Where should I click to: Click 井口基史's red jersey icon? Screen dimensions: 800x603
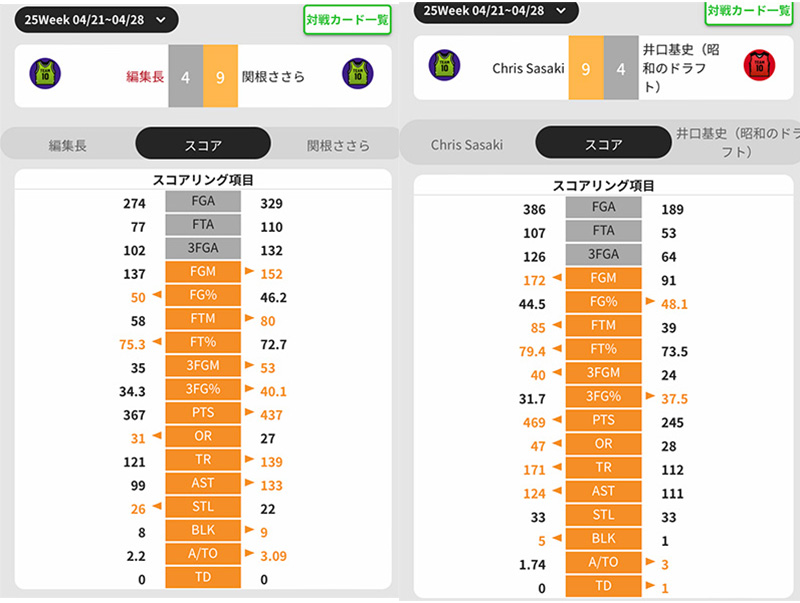click(x=759, y=66)
